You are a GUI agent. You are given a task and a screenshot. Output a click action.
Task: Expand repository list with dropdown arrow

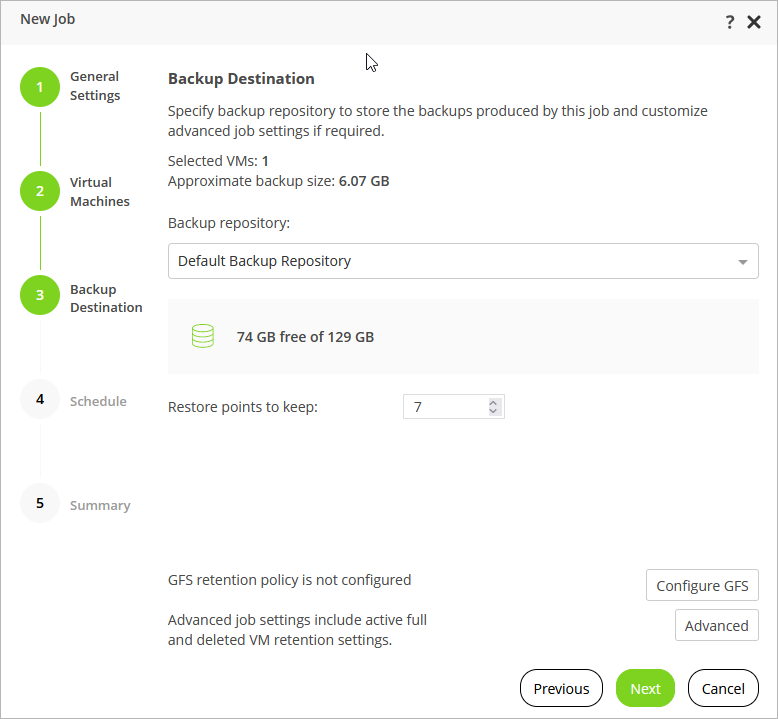(x=743, y=262)
